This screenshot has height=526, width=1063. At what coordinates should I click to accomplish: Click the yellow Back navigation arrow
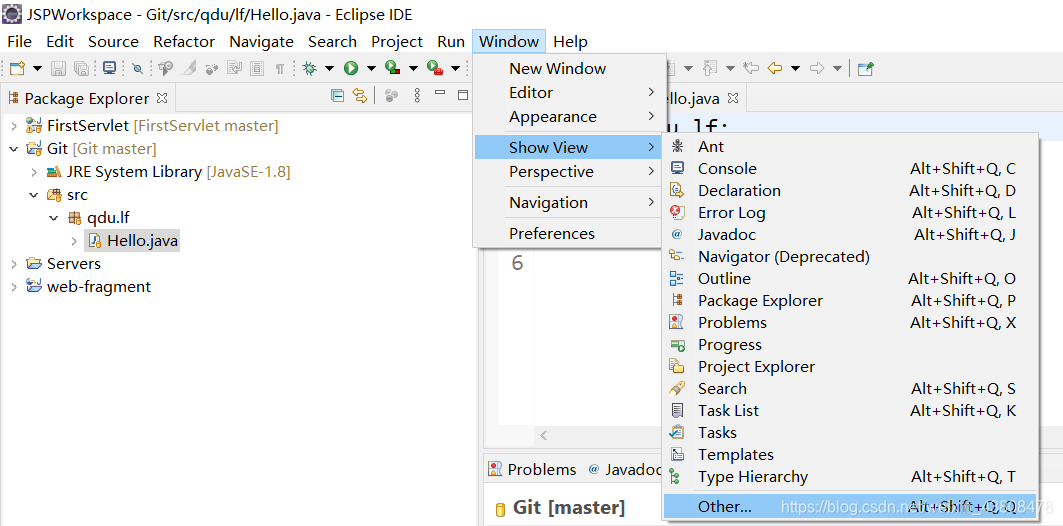click(x=775, y=68)
